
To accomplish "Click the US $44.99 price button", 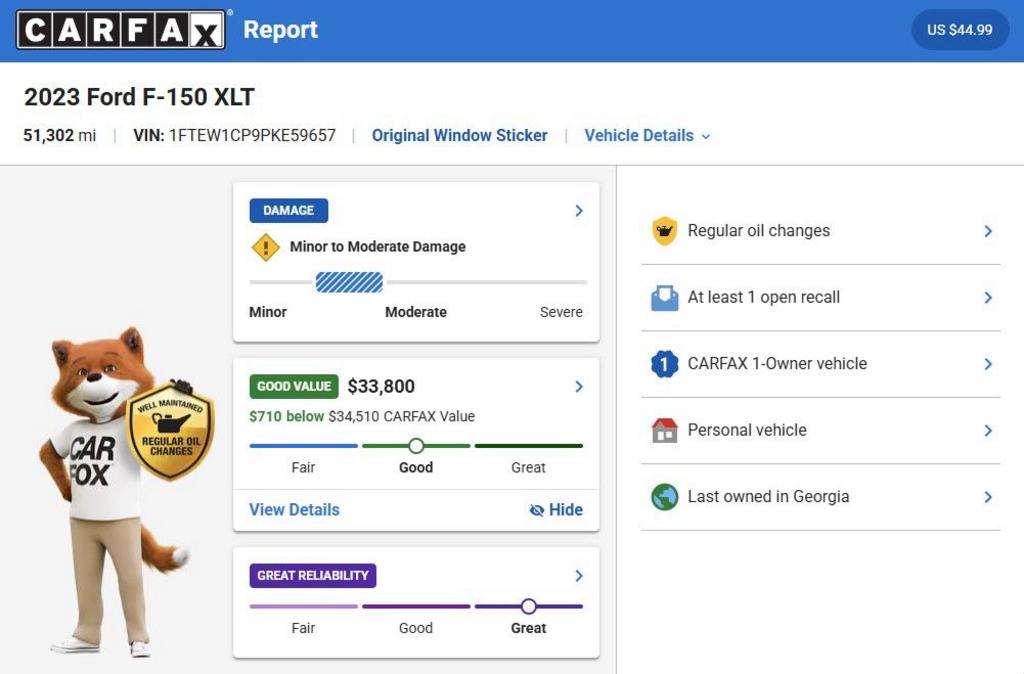I will click(x=959, y=30).
